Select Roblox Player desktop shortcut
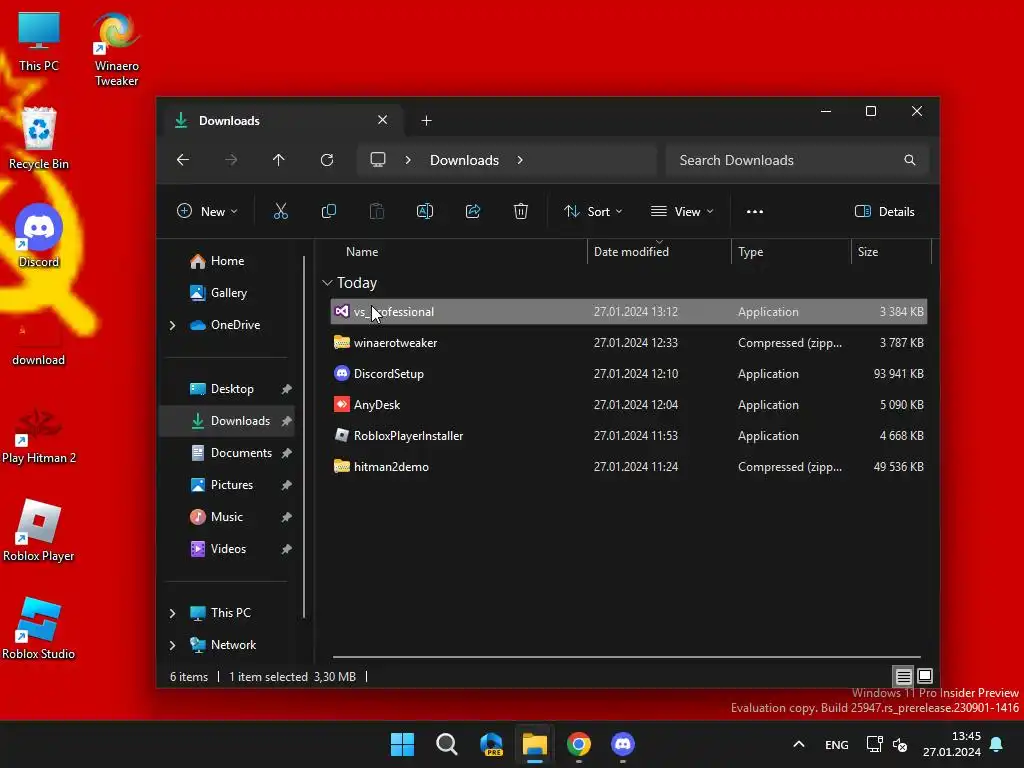This screenshot has width=1024, height=768. (39, 530)
